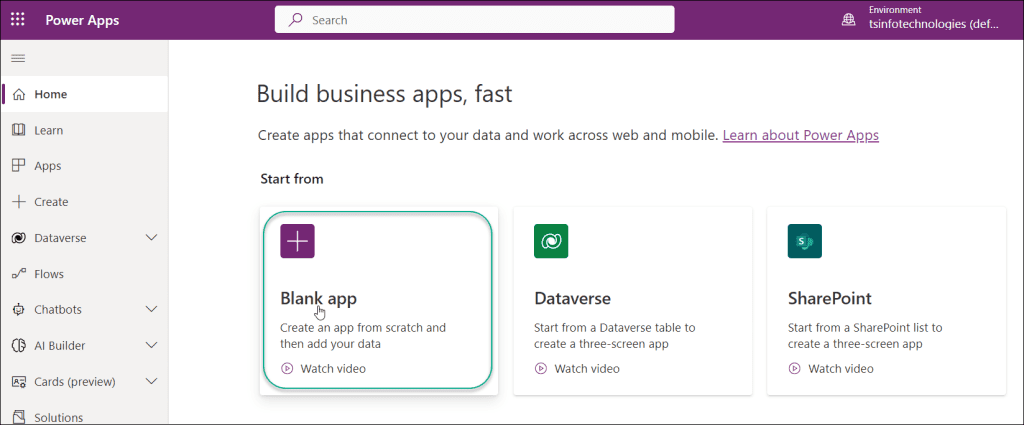Select the Dataverse card title
The image size is (1024, 425).
click(572, 298)
